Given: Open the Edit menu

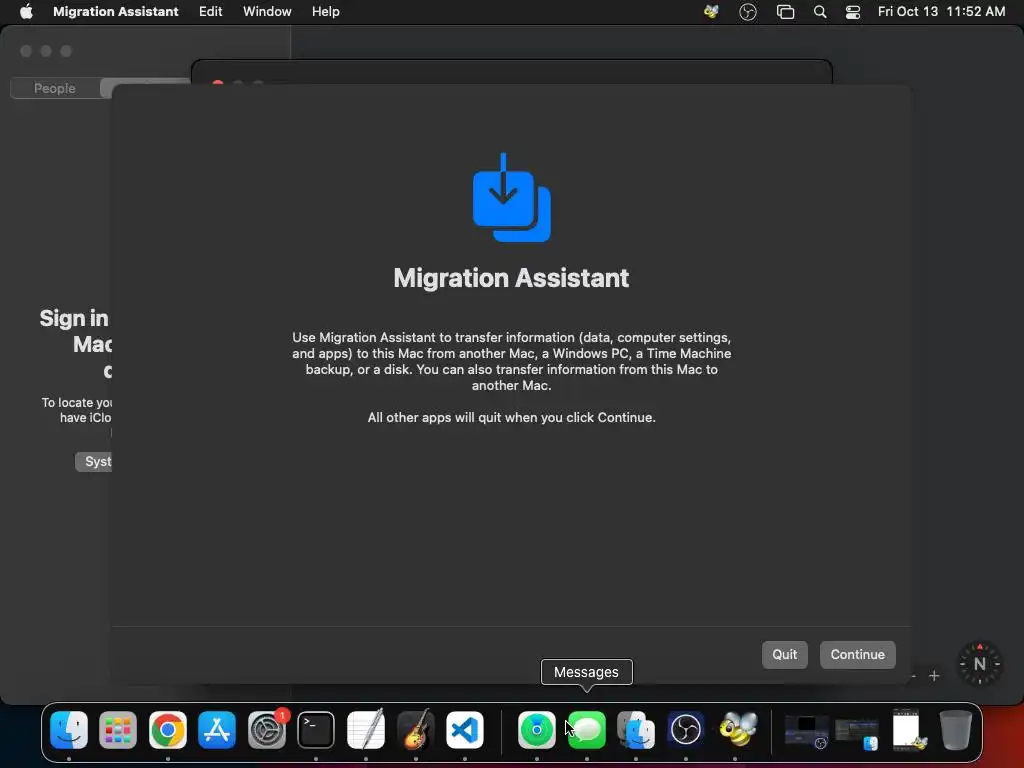Looking at the screenshot, I should click(210, 11).
